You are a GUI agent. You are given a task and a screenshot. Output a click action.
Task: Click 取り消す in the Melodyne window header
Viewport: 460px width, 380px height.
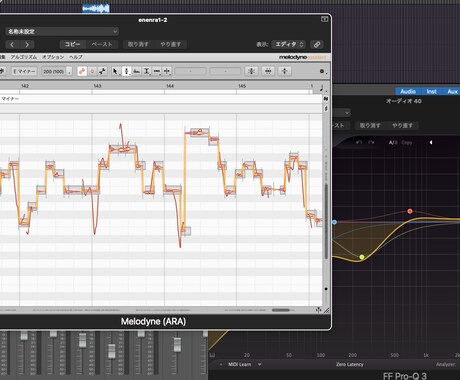pyautogui.click(x=138, y=44)
